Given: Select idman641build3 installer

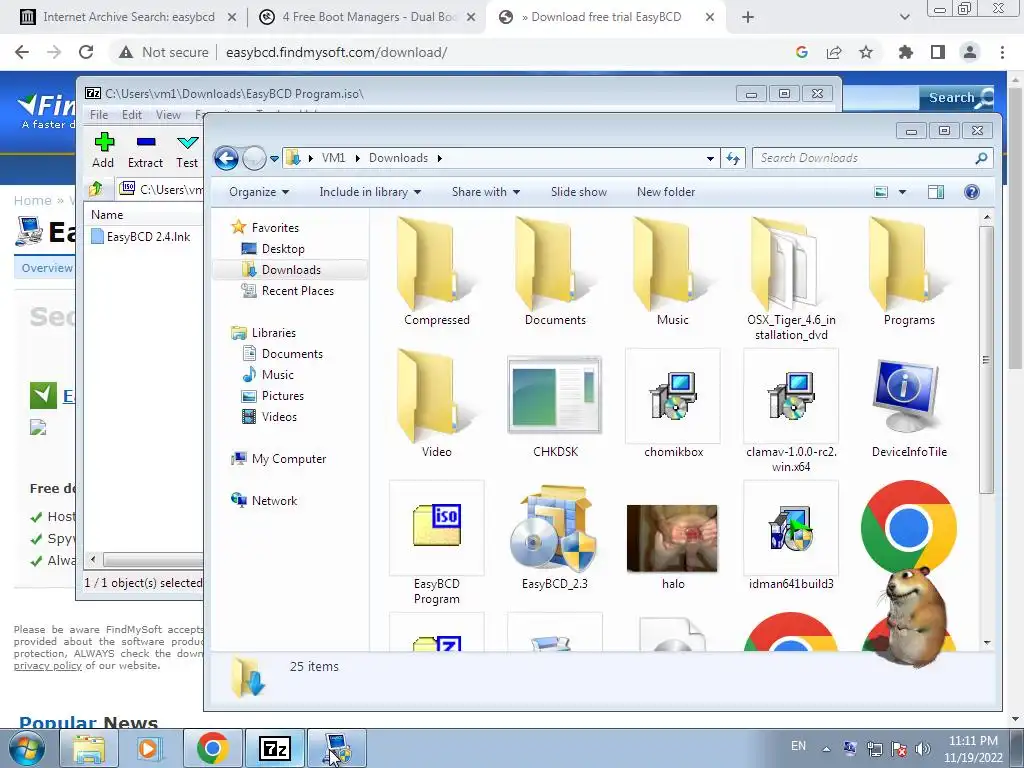Looking at the screenshot, I should [x=791, y=536].
